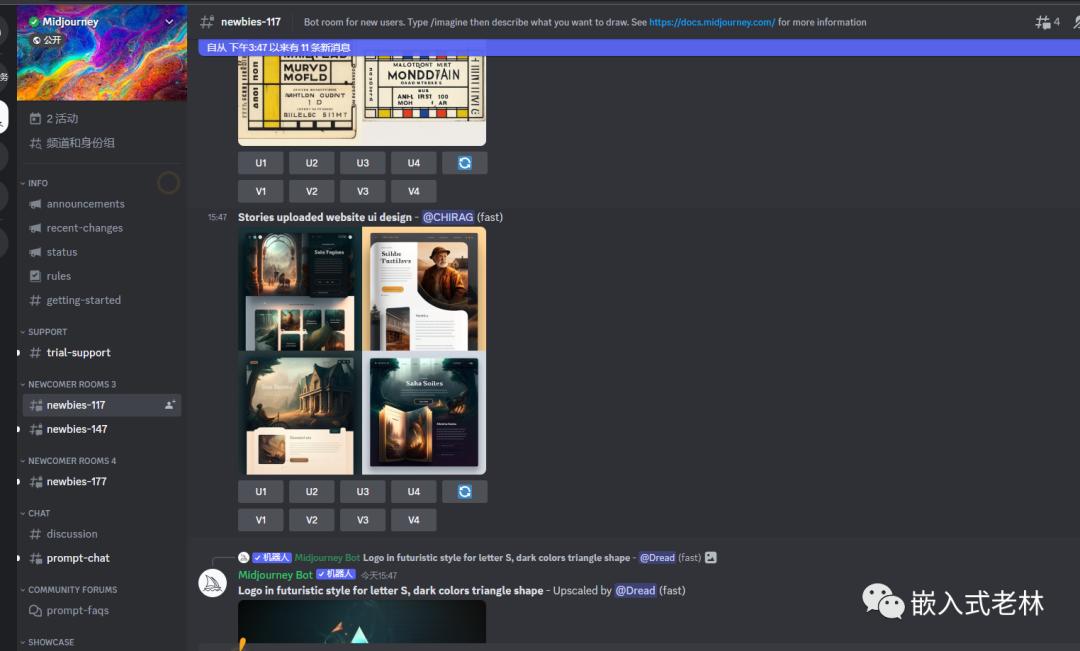Viewport: 1080px width, 651px height.
Task: Jump to replied message "Logo in futuristic style" preview
Action: pos(496,558)
